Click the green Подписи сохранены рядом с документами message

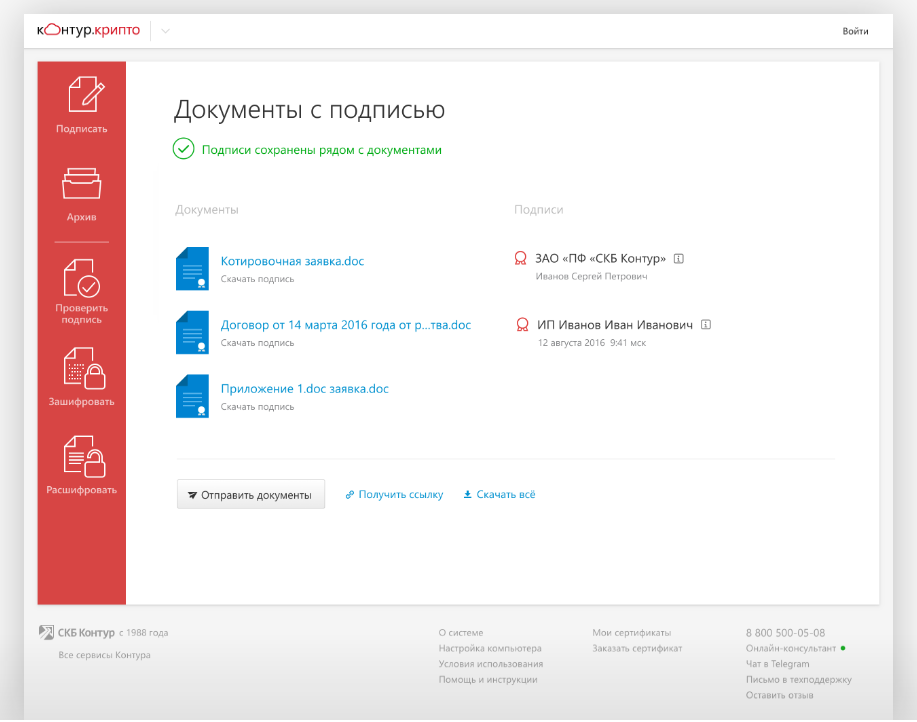tap(322, 150)
